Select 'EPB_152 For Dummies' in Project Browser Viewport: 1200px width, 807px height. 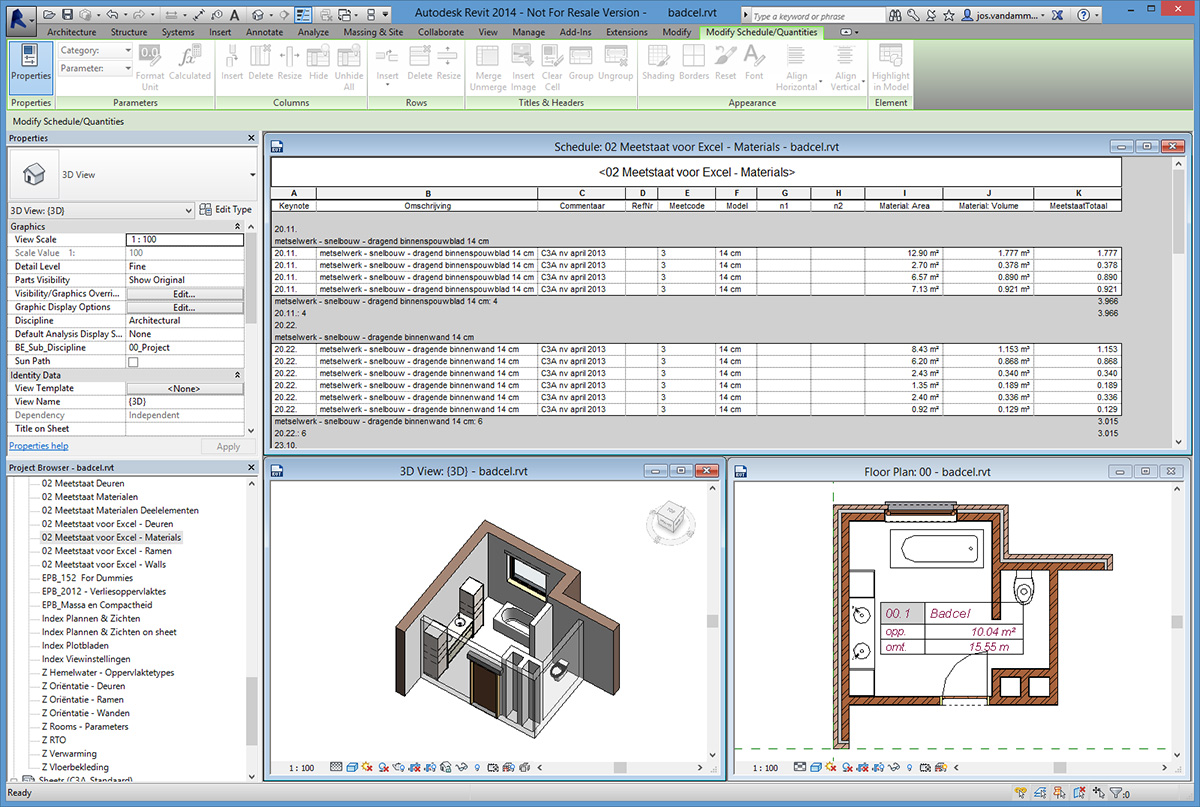point(87,578)
